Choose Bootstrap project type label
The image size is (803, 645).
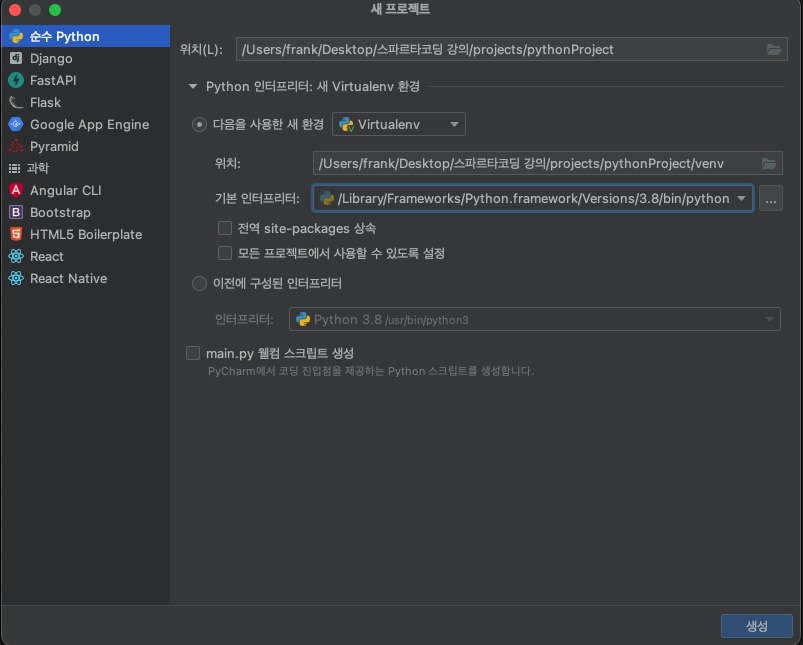coord(60,212)
